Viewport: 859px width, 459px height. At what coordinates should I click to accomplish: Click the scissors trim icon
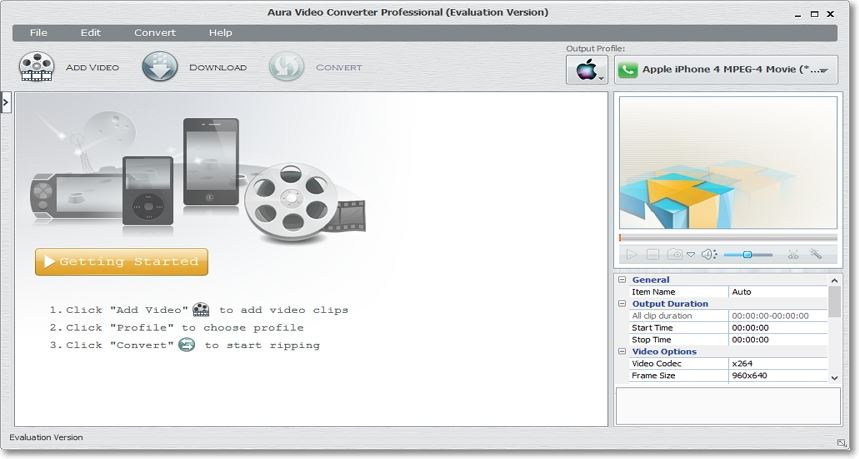(x=793, y=255)
